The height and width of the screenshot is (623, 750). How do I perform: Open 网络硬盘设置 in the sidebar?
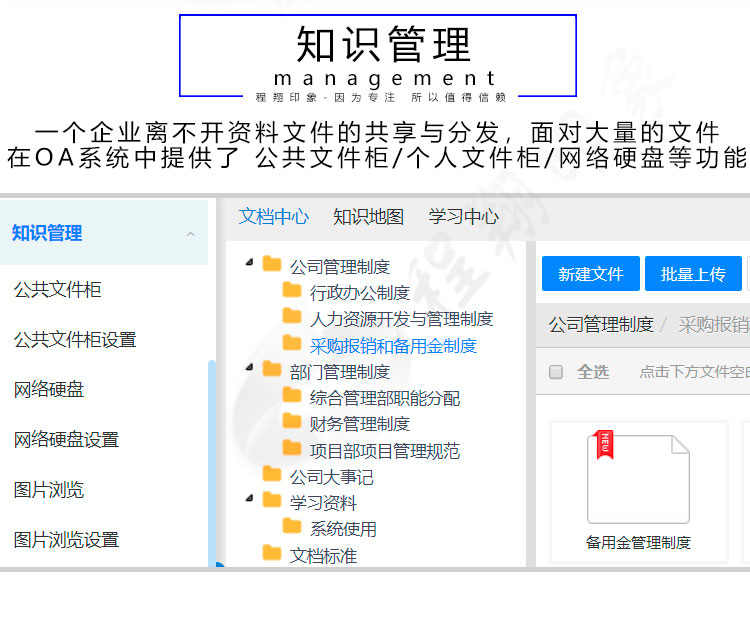[66, 440]
